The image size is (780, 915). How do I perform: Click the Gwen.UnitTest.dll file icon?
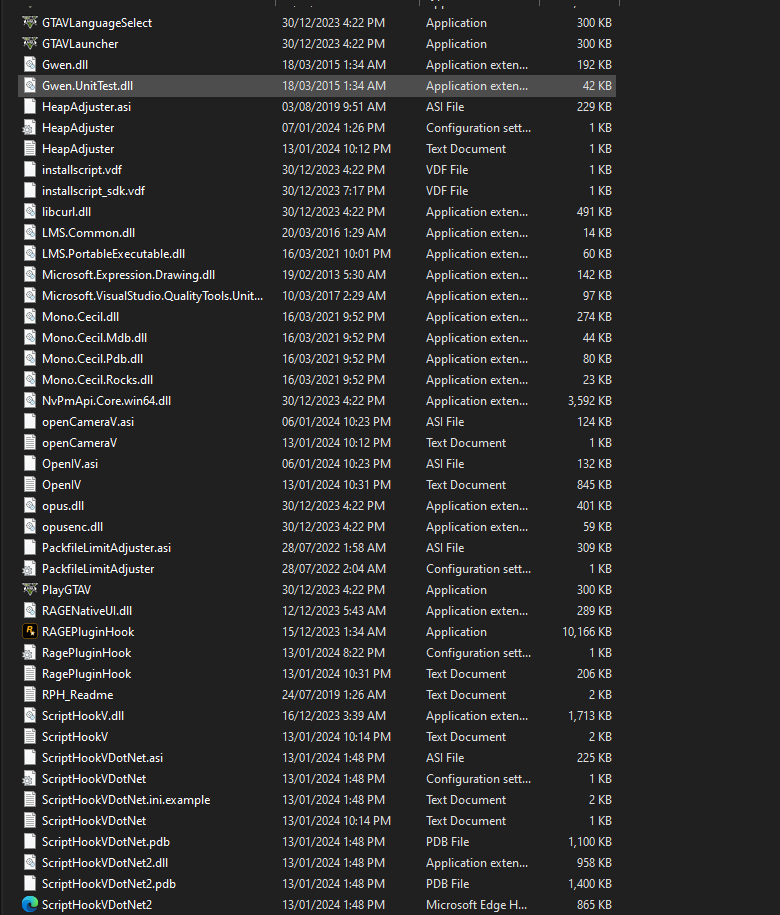click(x=30, y=86)
